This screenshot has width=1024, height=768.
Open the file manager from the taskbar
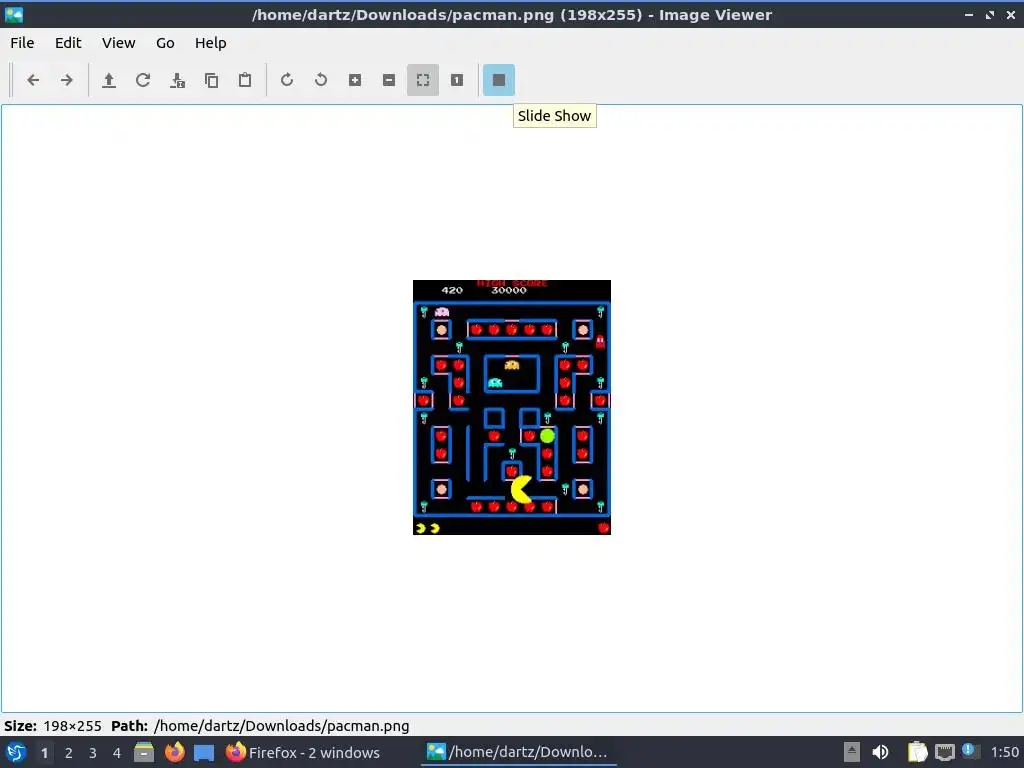(144, 752)
